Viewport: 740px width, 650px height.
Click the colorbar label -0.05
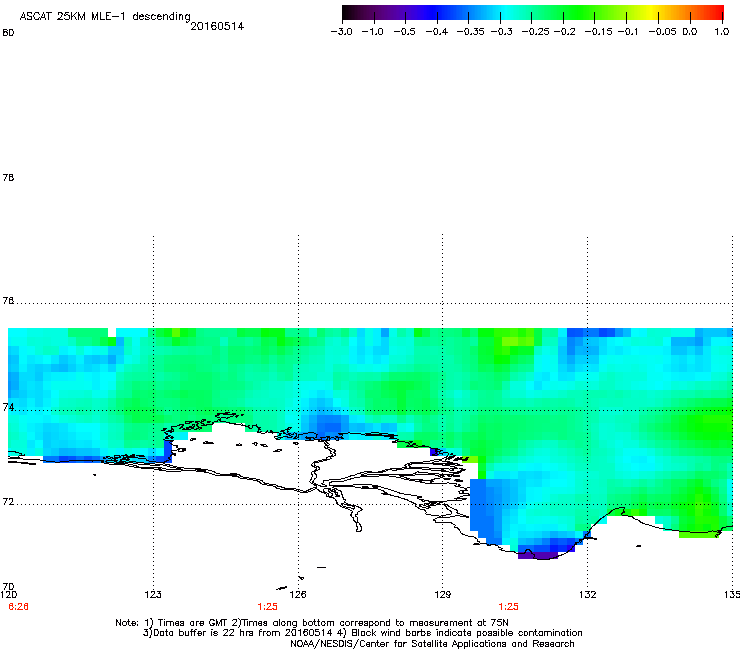click(662, 32)
